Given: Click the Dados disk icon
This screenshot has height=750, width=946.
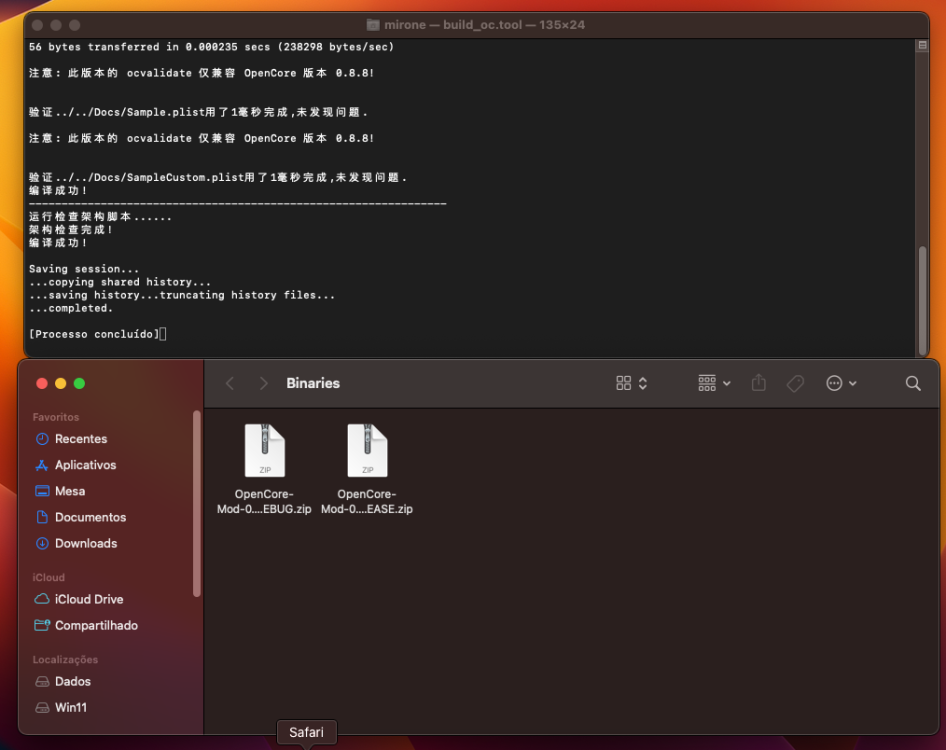Looking at the screenshot, I should (x=42, y=682).
